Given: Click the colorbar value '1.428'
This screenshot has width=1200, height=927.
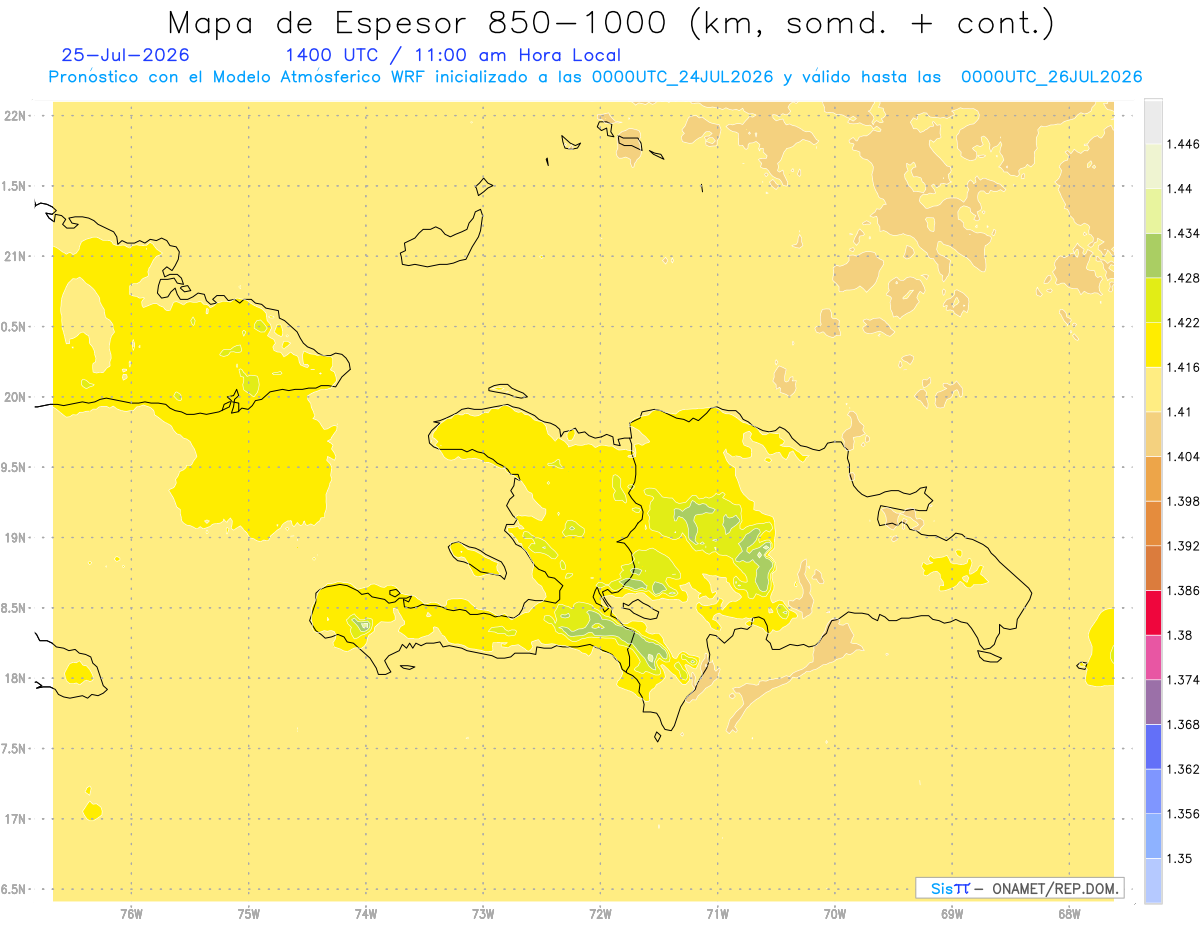Looking at the screenshot, I should [1183, 278].
